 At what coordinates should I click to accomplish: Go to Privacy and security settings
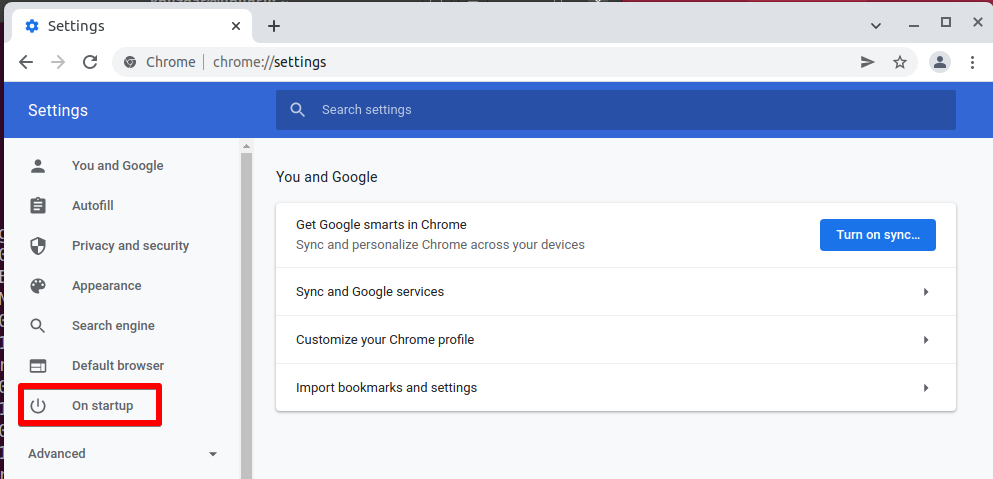130,246
